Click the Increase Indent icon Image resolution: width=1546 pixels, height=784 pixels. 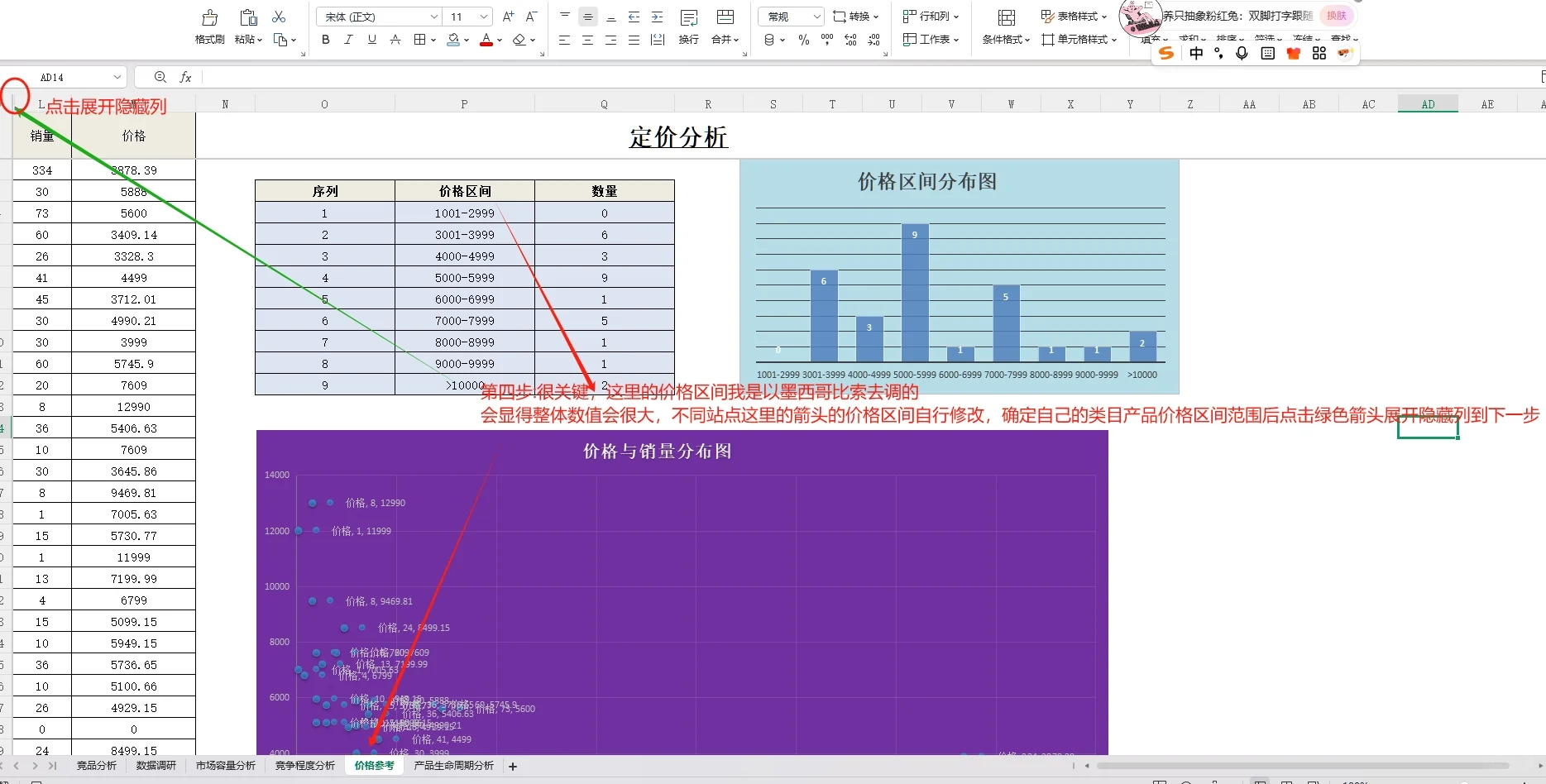coord(658,17)
